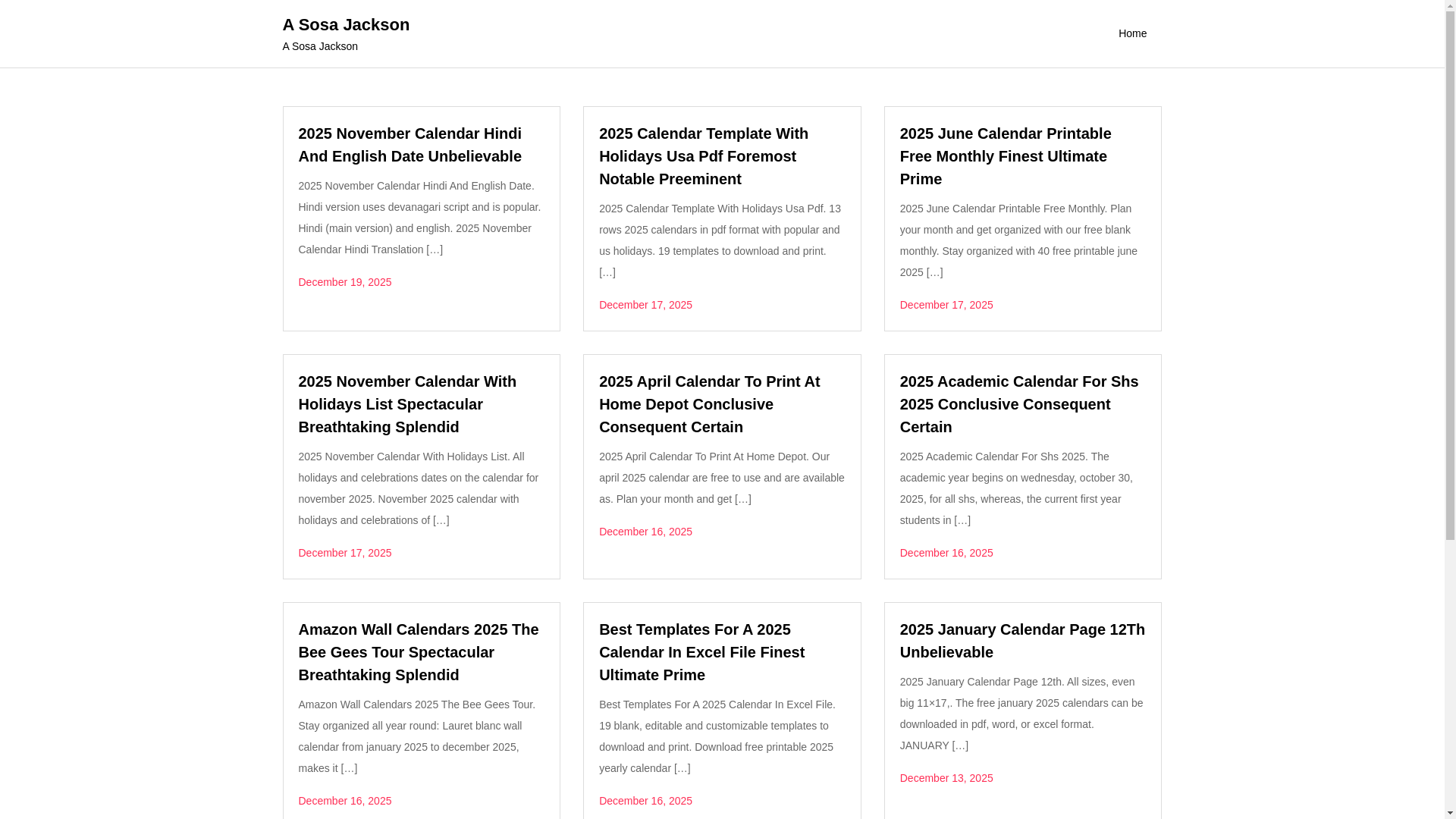Viewport: 1456px width, 819px height.
Task: Click date under November Holidays List post
Action: 344,553
